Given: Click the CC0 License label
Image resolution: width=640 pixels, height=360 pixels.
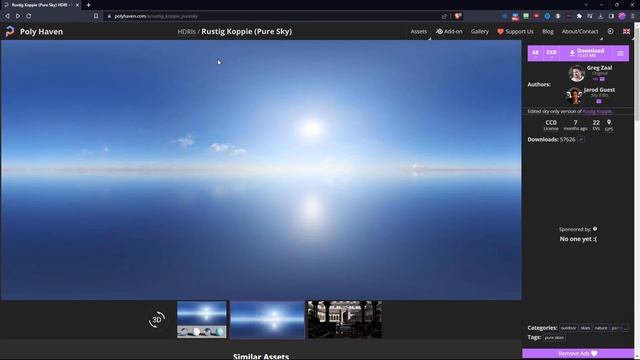Looking at the screenshot, I should (x=551, y=125).
